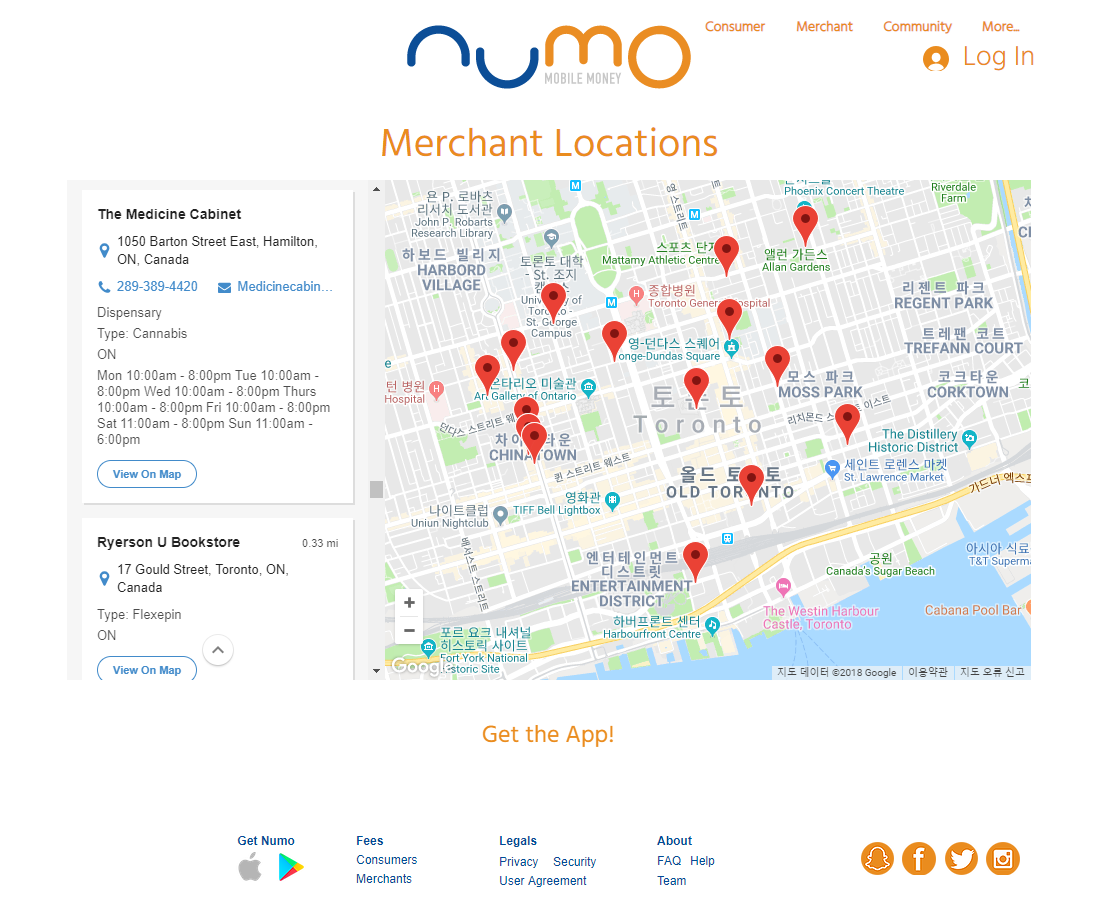Open the Merchant menu
This screenshot has width=1098, height=910.
(824, 27)
